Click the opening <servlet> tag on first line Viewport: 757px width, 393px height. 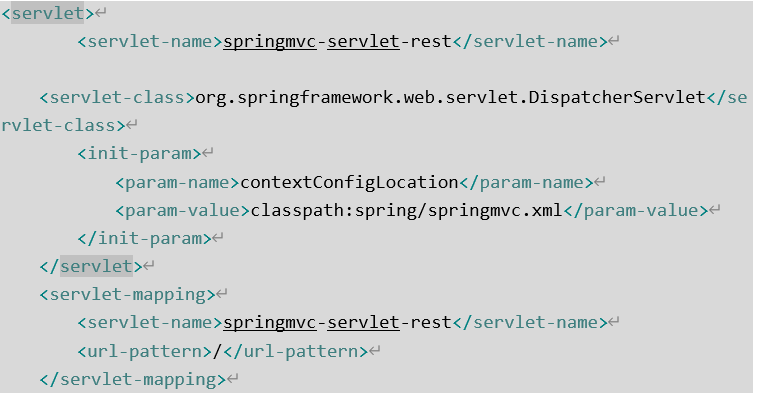[x=48, y=14]
